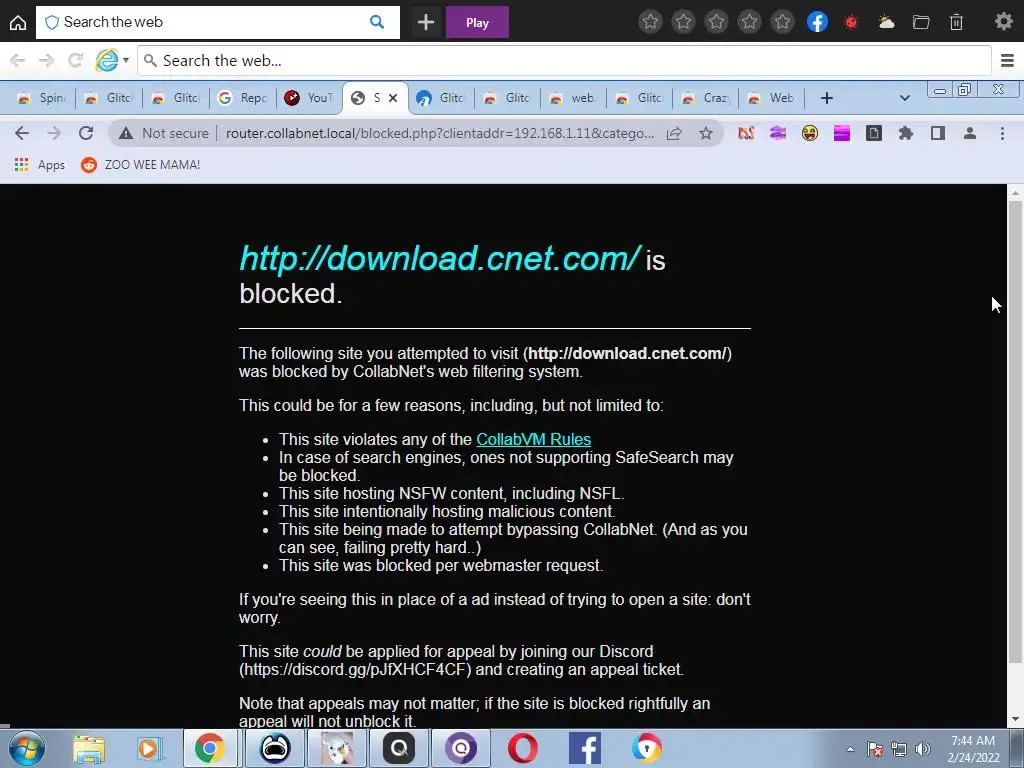Click the 'Not secure' warning indicator
Image resolution: width=1024 pixels, height=768 pixels.
[x=163, y=133]
